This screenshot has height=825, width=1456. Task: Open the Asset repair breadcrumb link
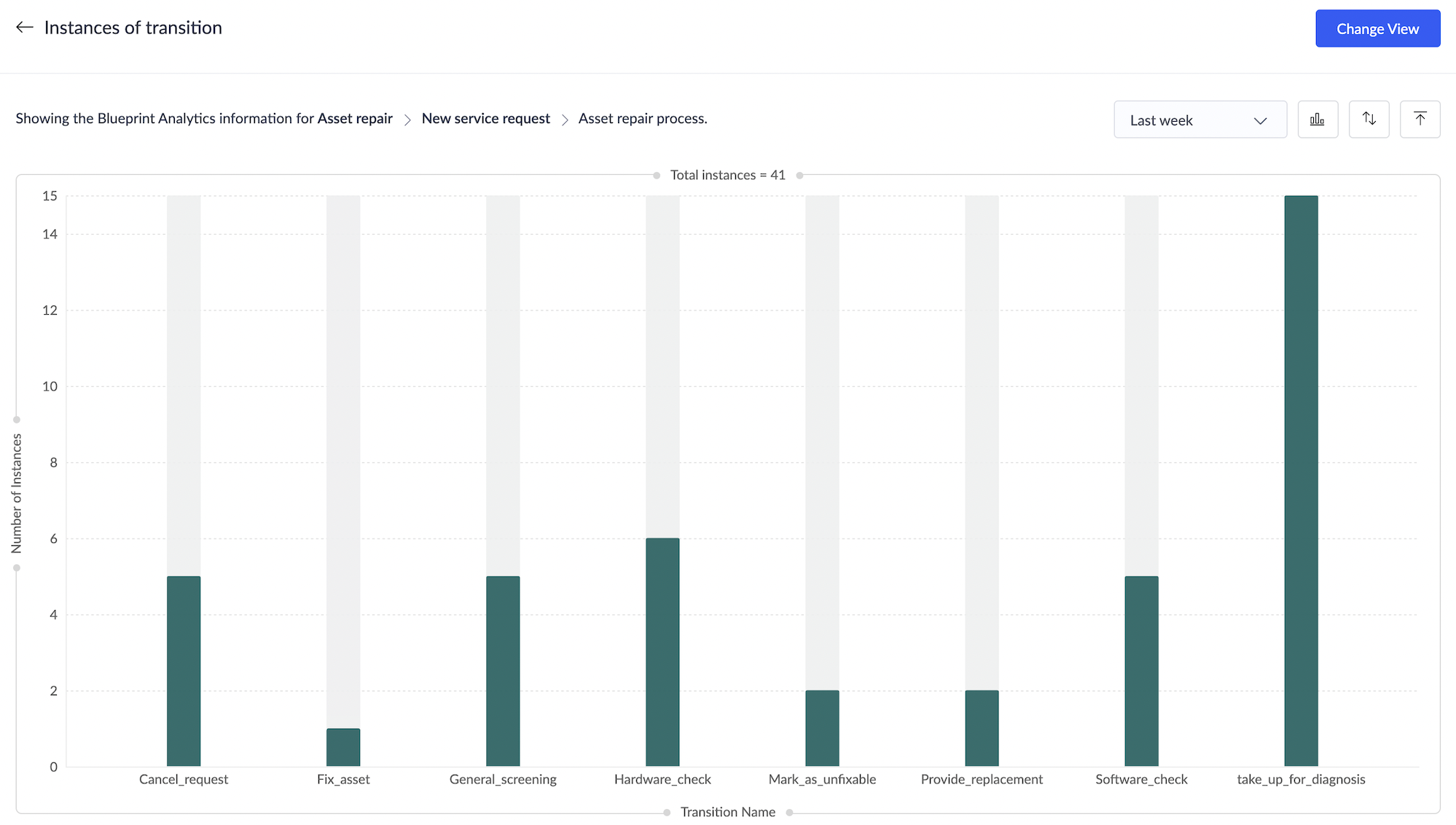point(355,119)
